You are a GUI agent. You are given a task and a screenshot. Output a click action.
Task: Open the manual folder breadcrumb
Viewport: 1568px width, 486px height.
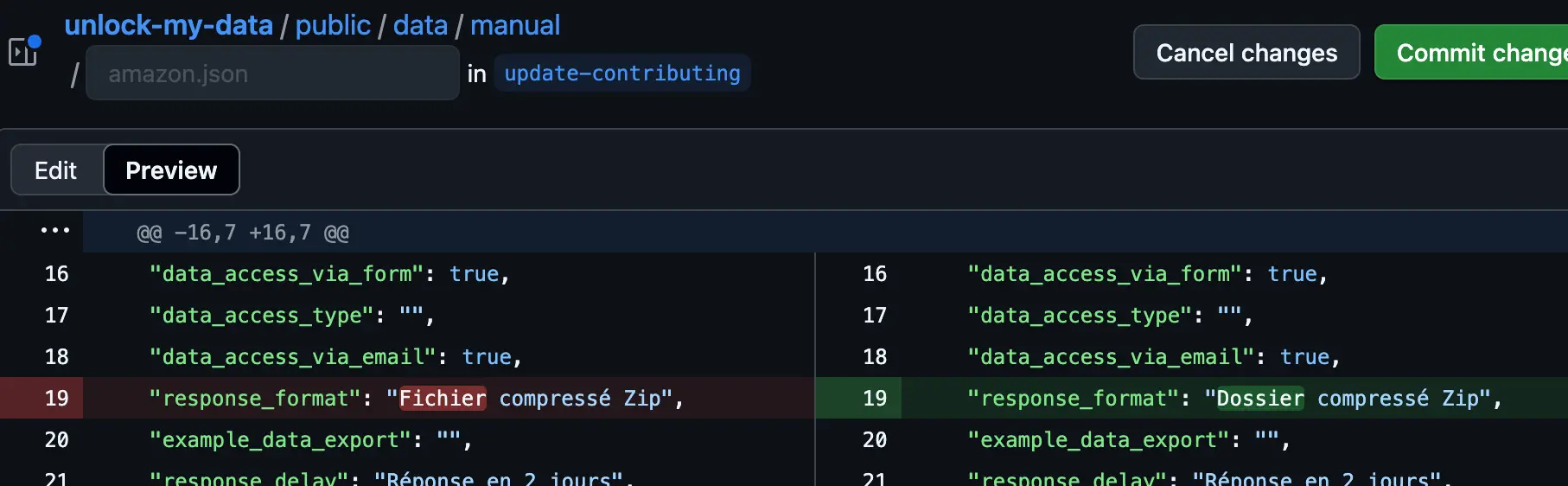click(x=515, y=26)
